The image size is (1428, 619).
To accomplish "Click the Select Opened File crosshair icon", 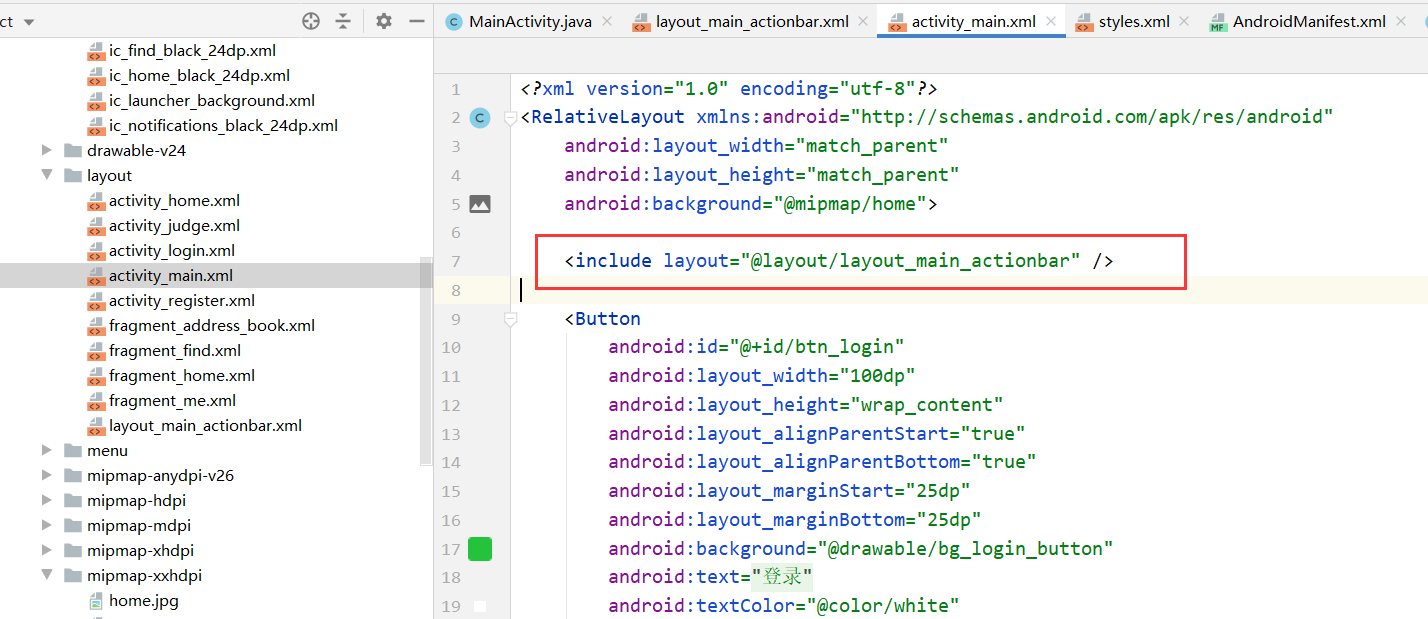I will (310, 20).
